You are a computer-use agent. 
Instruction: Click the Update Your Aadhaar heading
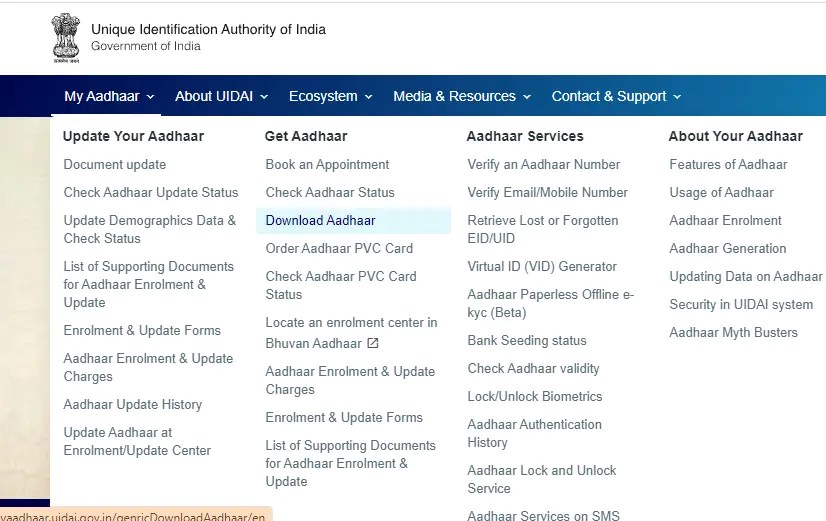coord(133,136)
